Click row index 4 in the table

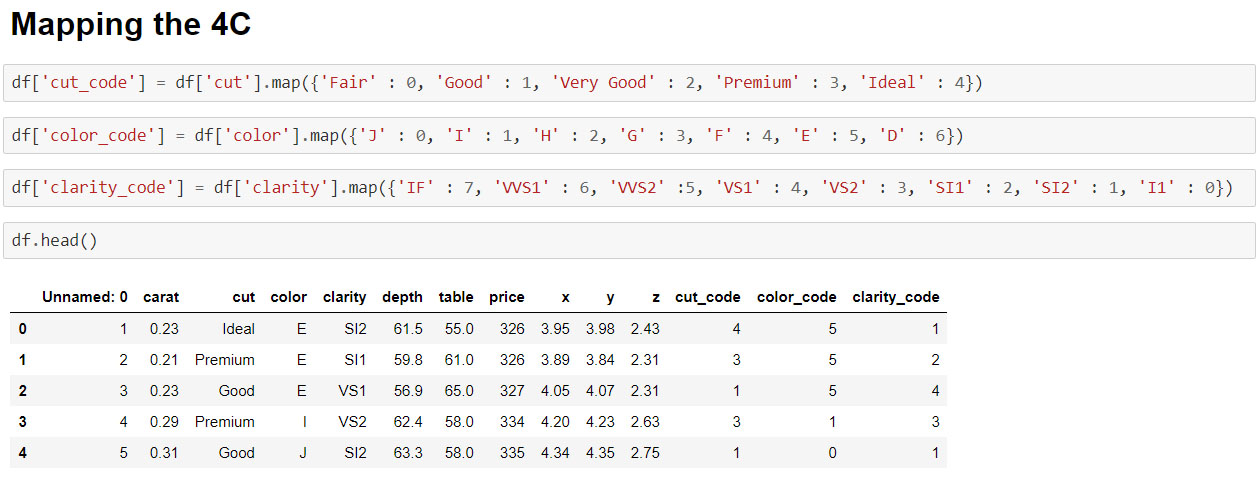tap(22, 453)
